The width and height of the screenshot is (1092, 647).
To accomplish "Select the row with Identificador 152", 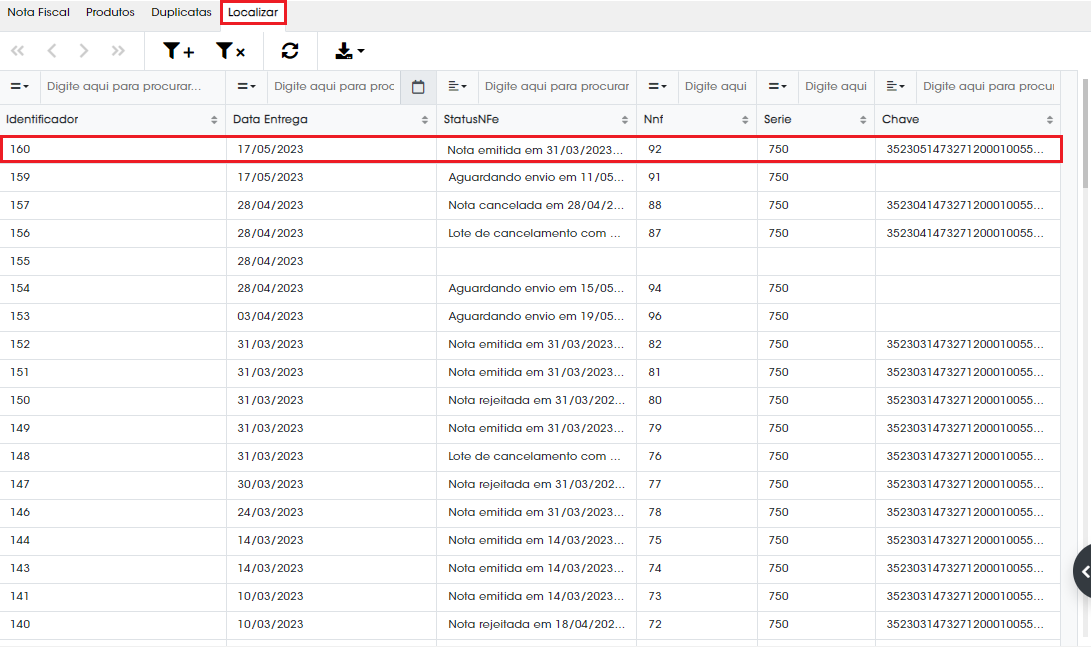I will point(531,344).
